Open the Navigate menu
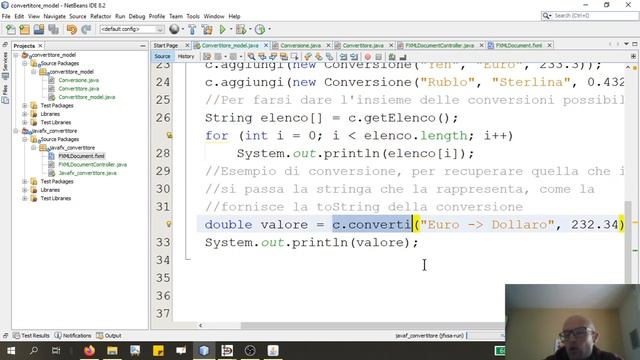This screenshot has width=640, height=360. pos(54,16)
